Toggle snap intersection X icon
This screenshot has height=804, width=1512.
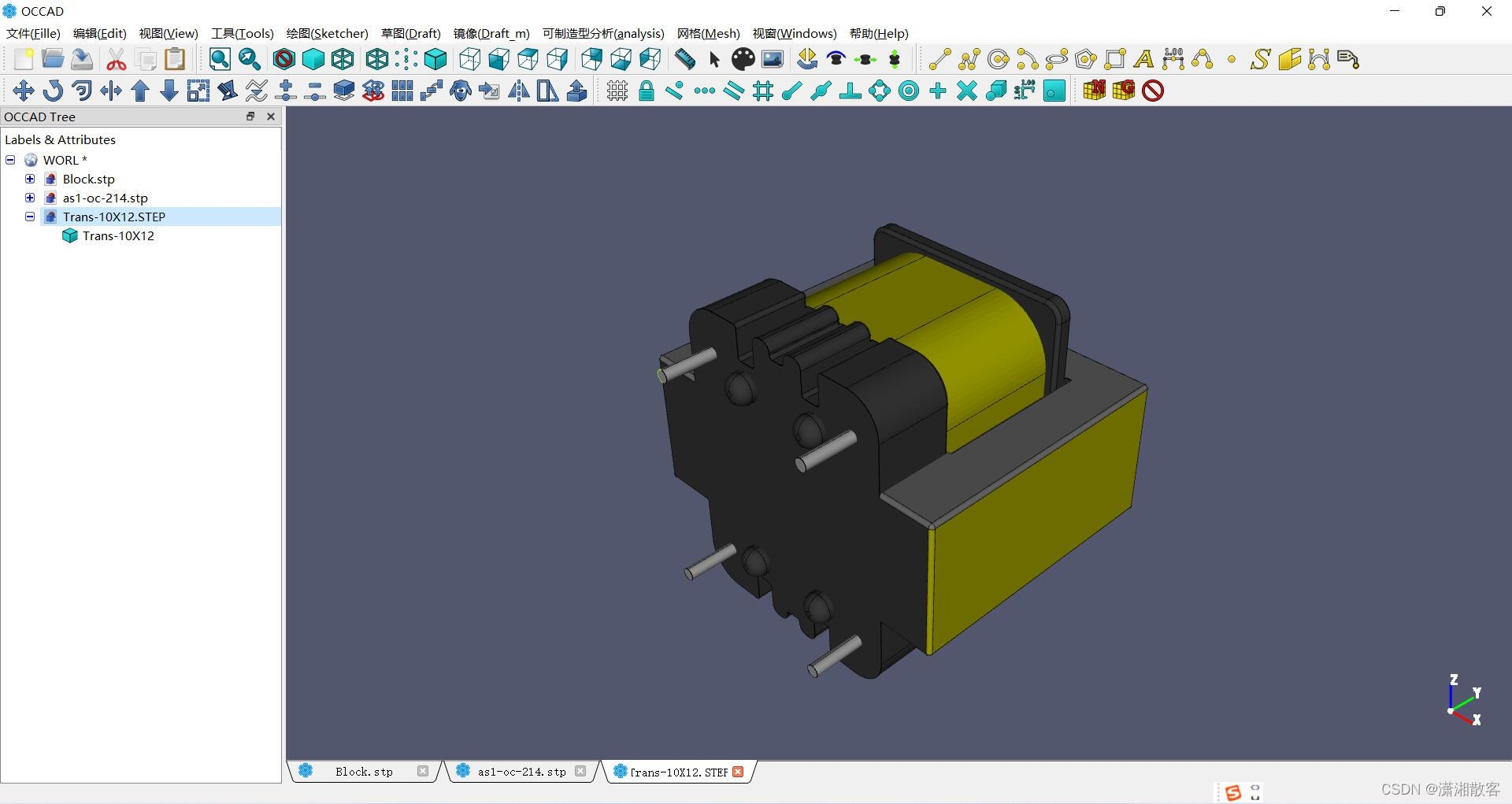click(x=967, y=91)
